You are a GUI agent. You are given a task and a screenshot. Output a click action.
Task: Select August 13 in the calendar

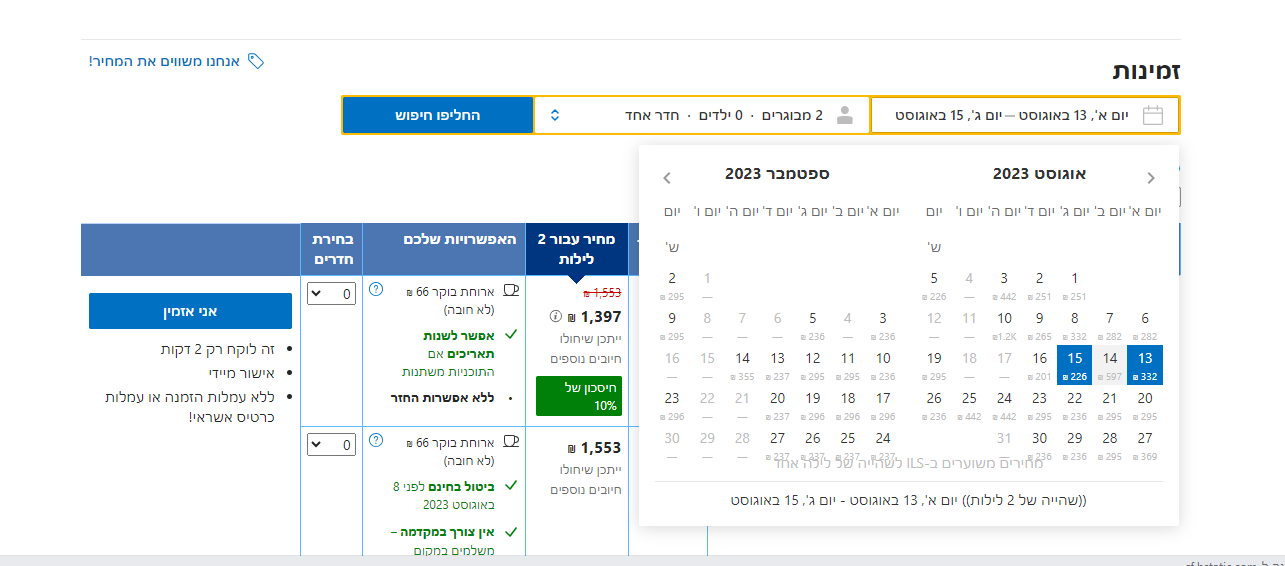point(1145,364)
